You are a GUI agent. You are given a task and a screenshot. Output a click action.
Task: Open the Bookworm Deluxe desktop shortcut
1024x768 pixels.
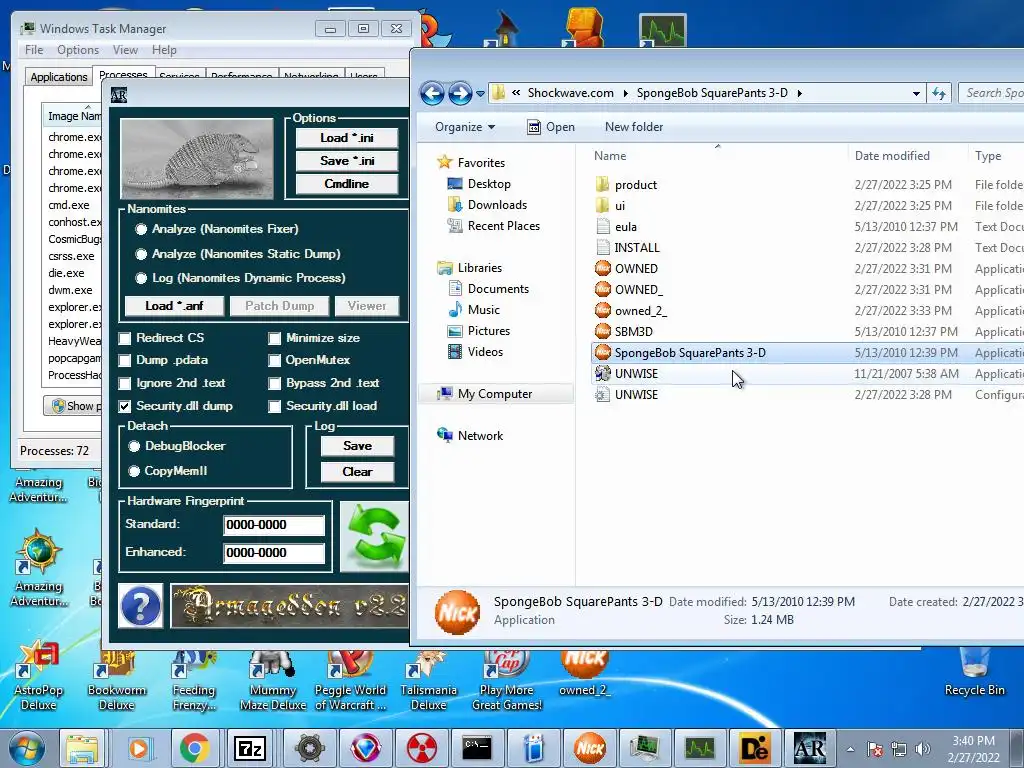point(116,680)
